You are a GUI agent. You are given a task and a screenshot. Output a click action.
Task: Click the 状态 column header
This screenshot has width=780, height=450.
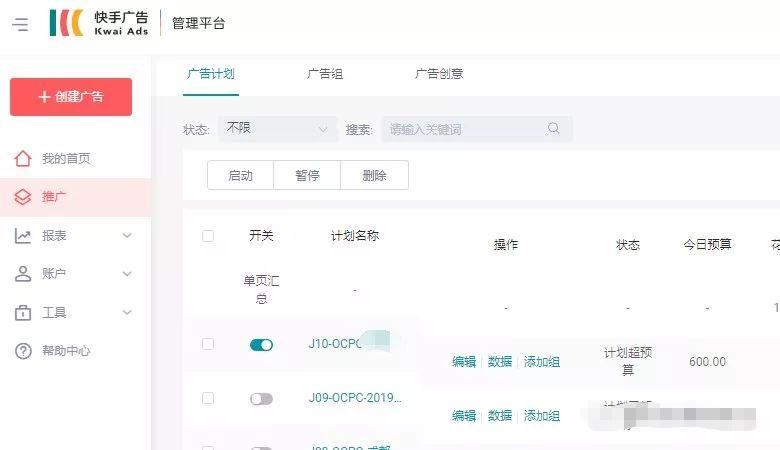(x=628, y=244)
